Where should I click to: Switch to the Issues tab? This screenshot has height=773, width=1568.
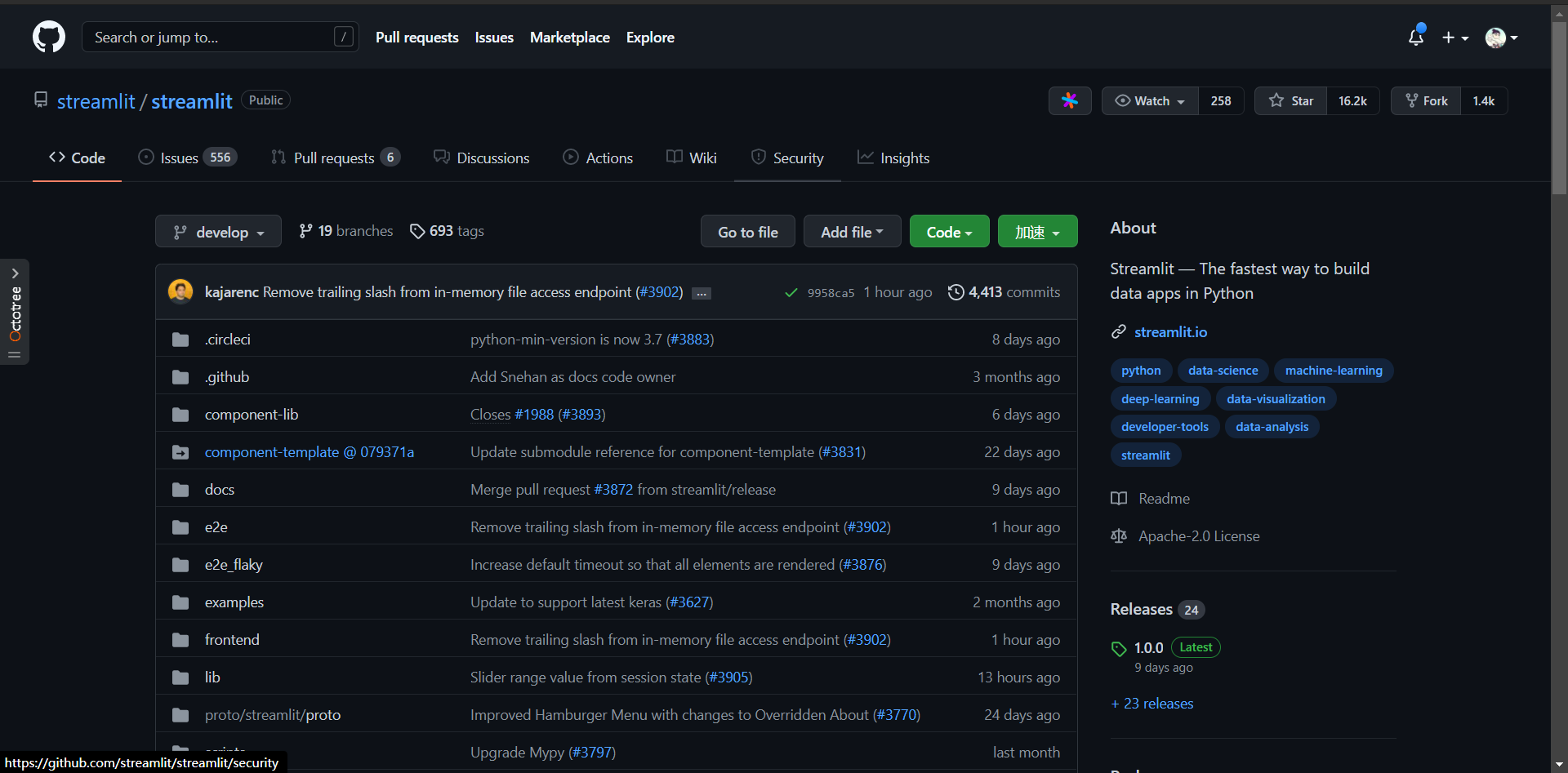pyautogui.click(x=188, y=158)
